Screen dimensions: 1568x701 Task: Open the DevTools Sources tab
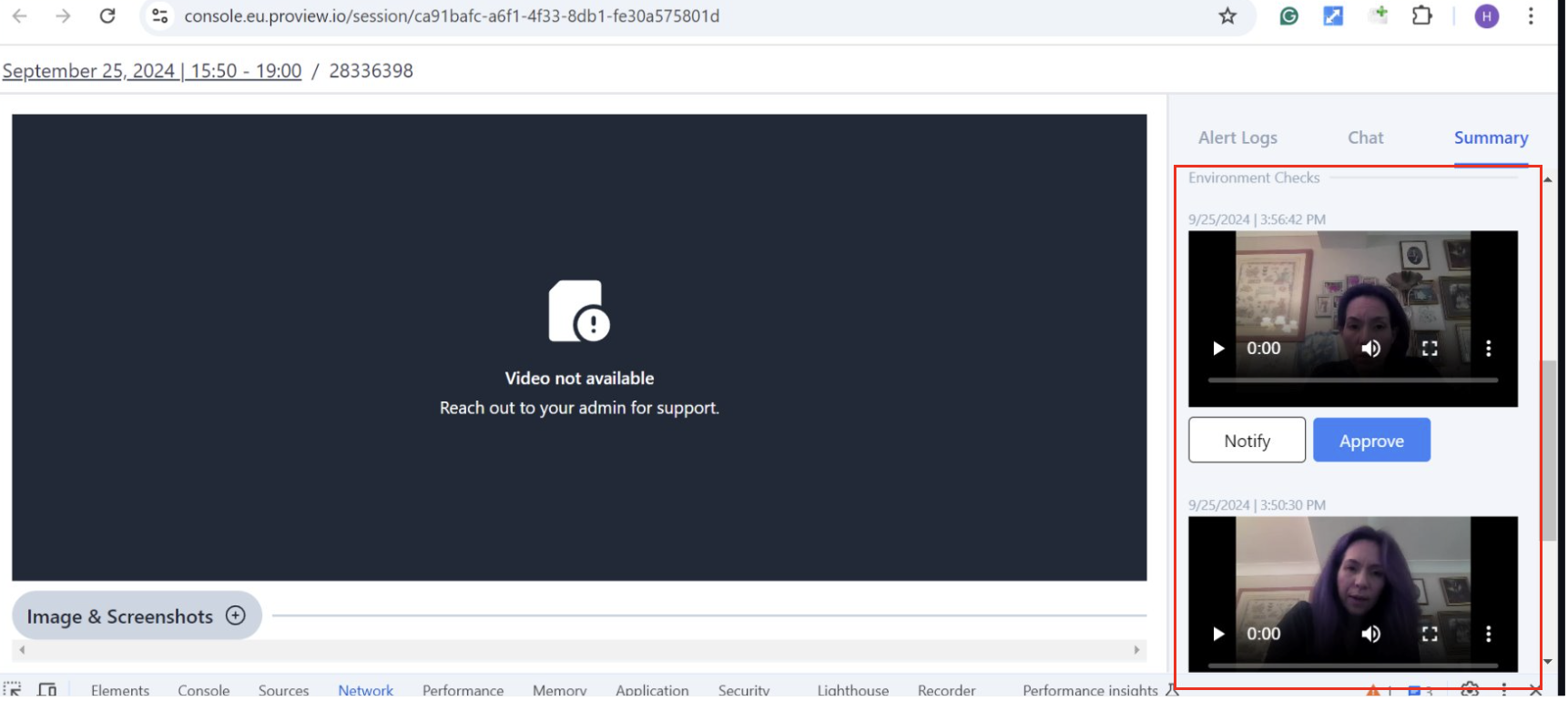click(x=283, y=690)
